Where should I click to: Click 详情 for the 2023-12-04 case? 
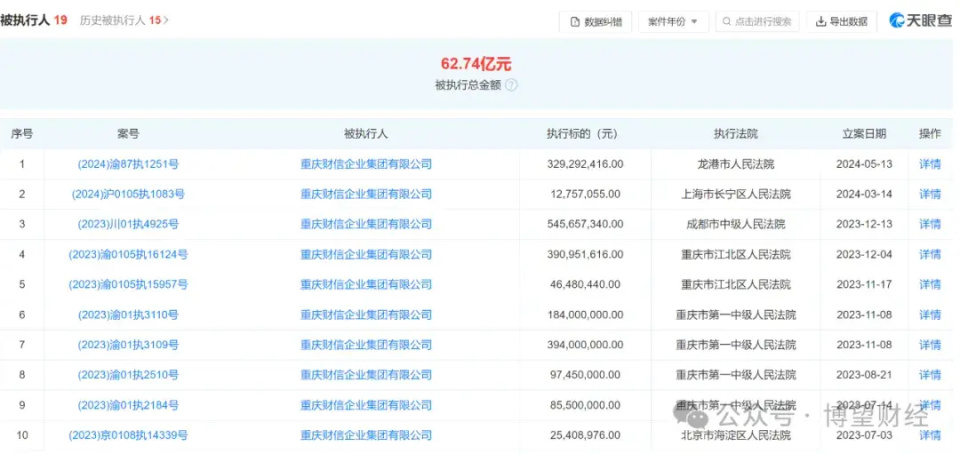930,254
